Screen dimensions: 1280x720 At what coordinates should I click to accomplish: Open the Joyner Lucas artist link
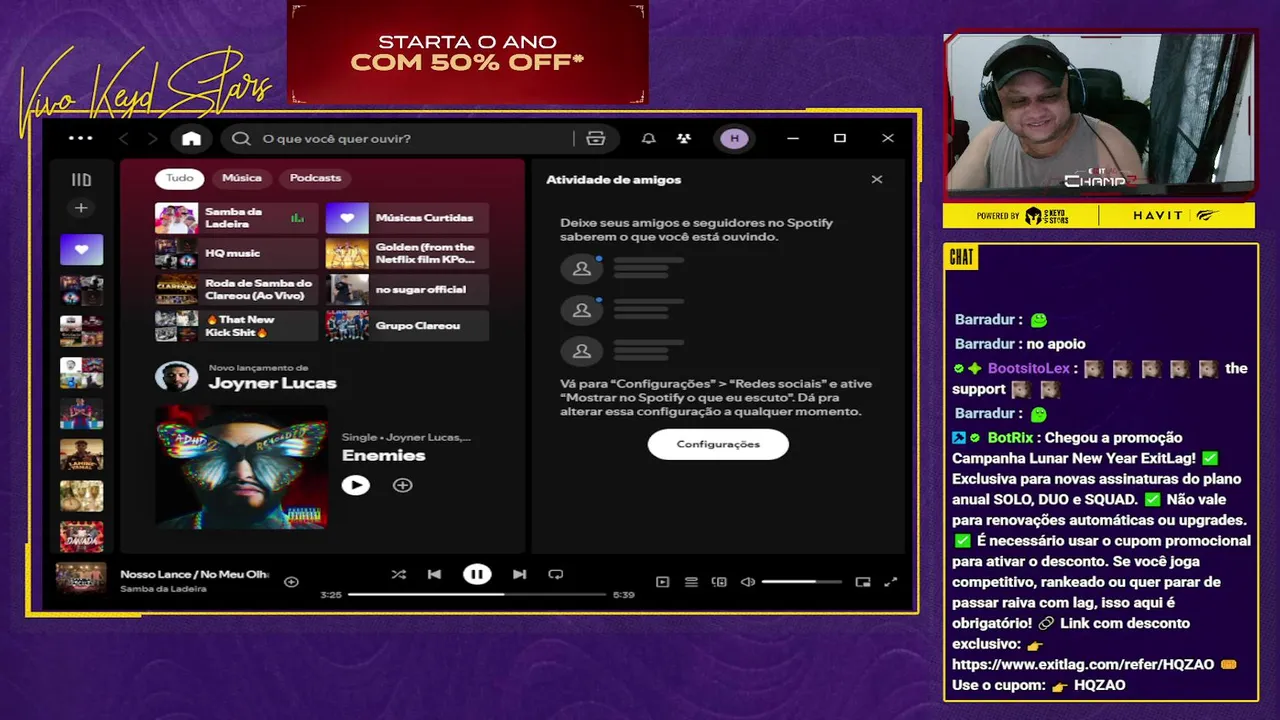click(x=272, y=383)
